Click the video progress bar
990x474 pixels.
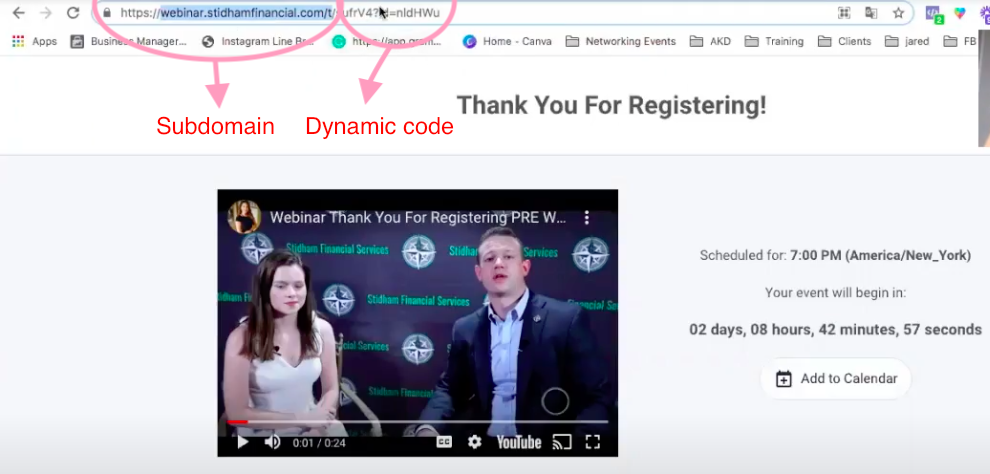click(x=417, y=422)
